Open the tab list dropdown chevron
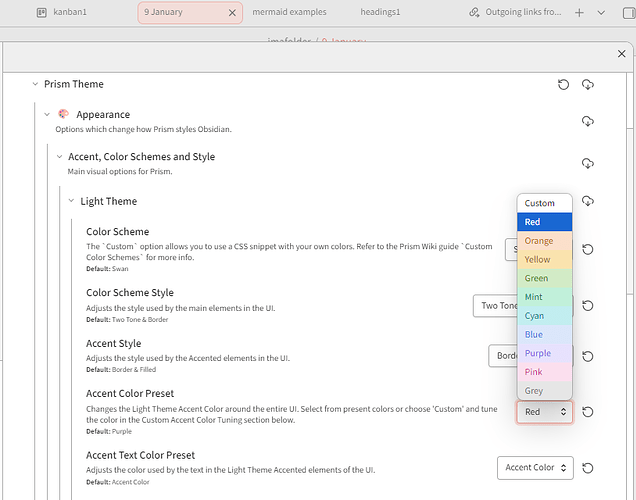The height and width of the screenshot is (500, 636). click(x=601, y=13)
